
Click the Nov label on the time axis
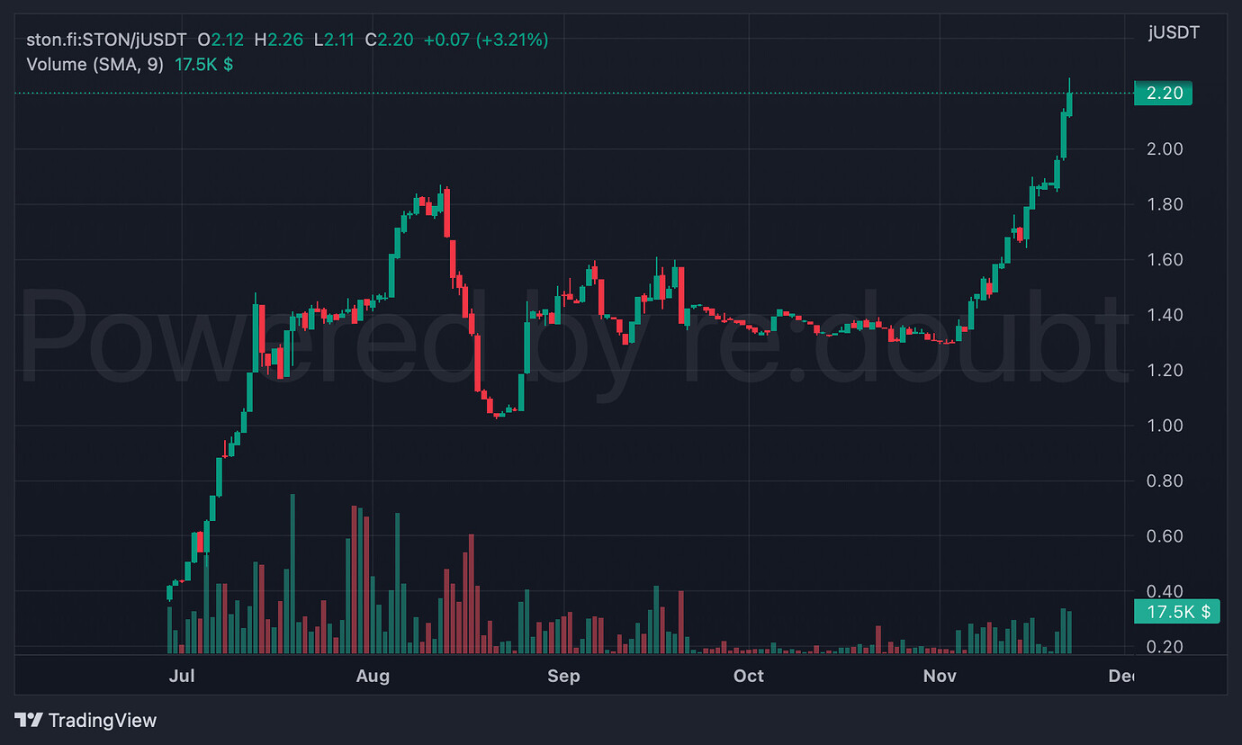[939, 676]
